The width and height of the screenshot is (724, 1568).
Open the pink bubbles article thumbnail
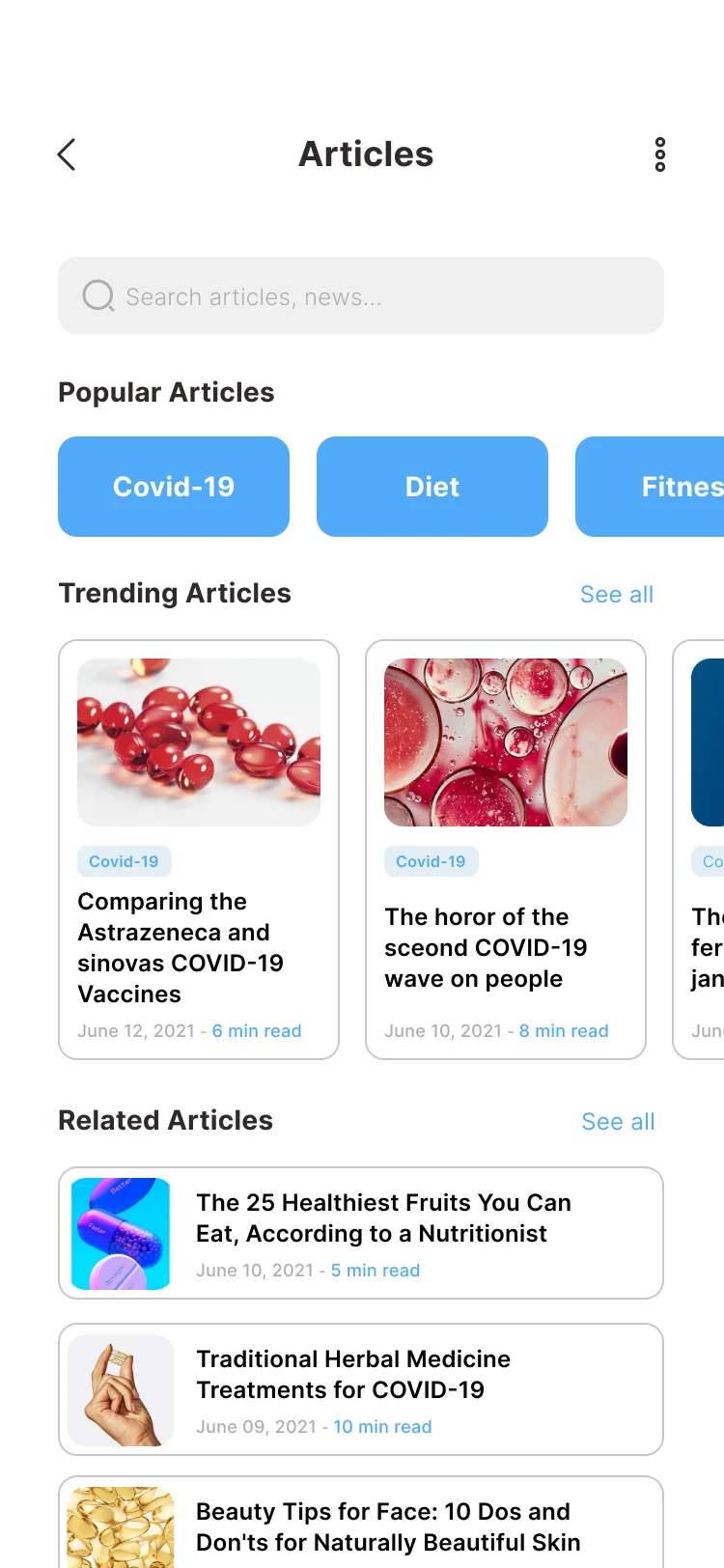(506, 742)
